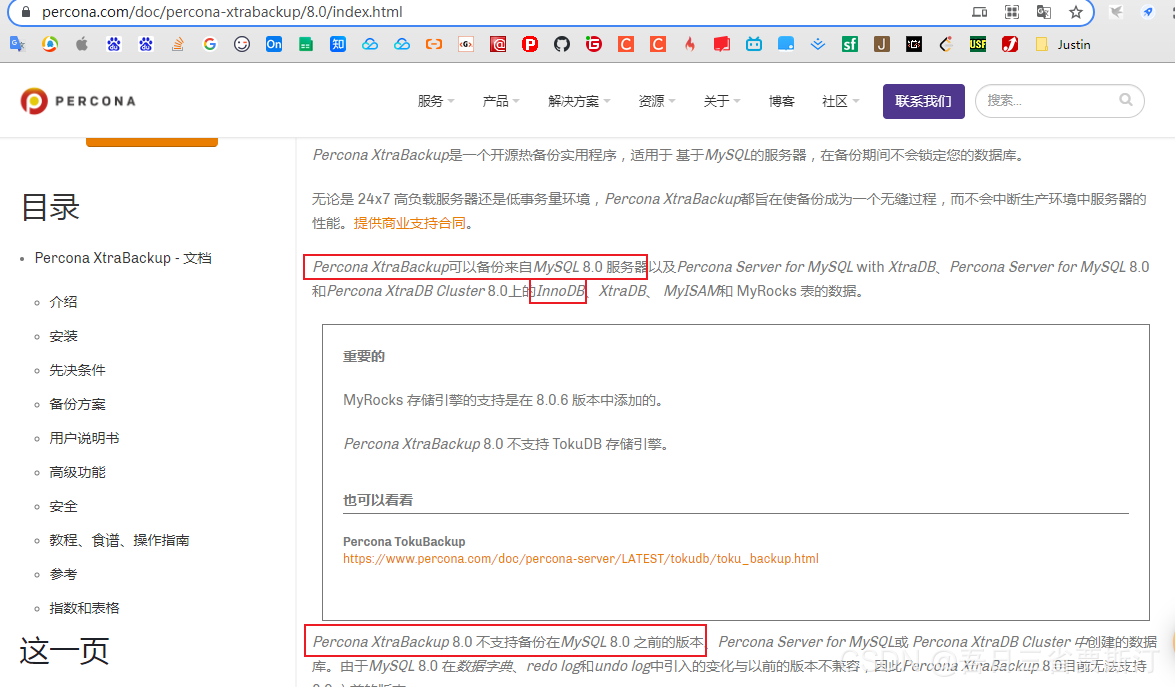Viewport: 1175px width, 687px height.
Task: Open the Zhihu bookmark icon
Action: (338, 44)
